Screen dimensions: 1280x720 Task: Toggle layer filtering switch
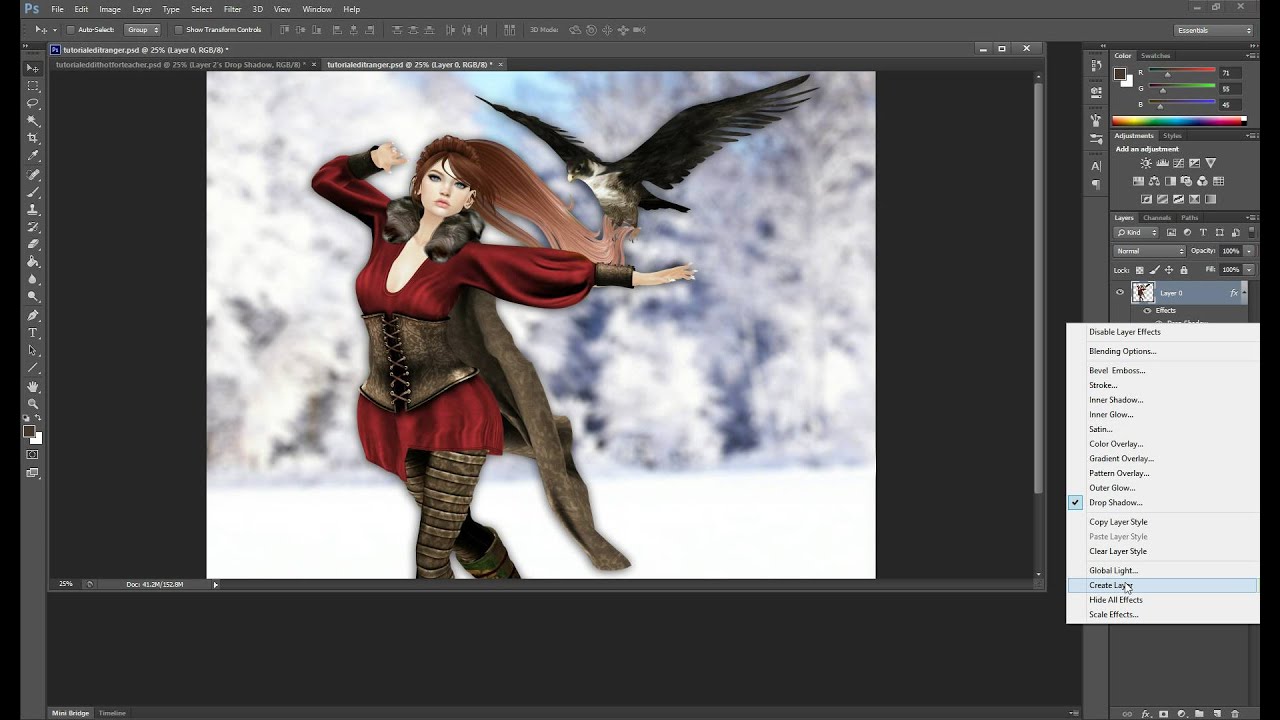1250,233
